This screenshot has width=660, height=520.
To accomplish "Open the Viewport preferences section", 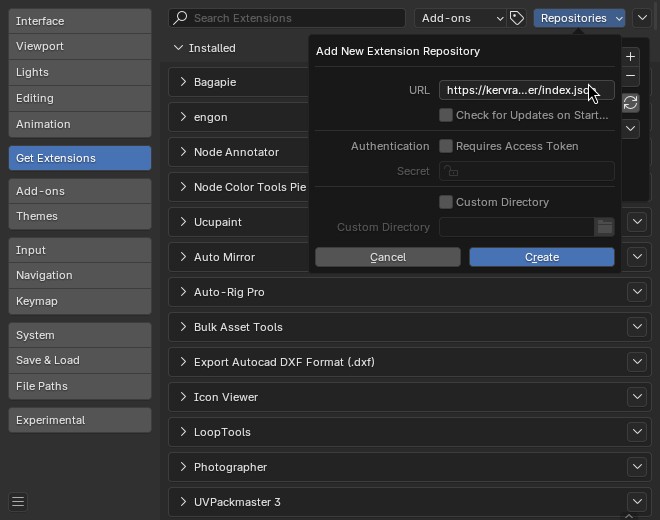I will 80,46.
